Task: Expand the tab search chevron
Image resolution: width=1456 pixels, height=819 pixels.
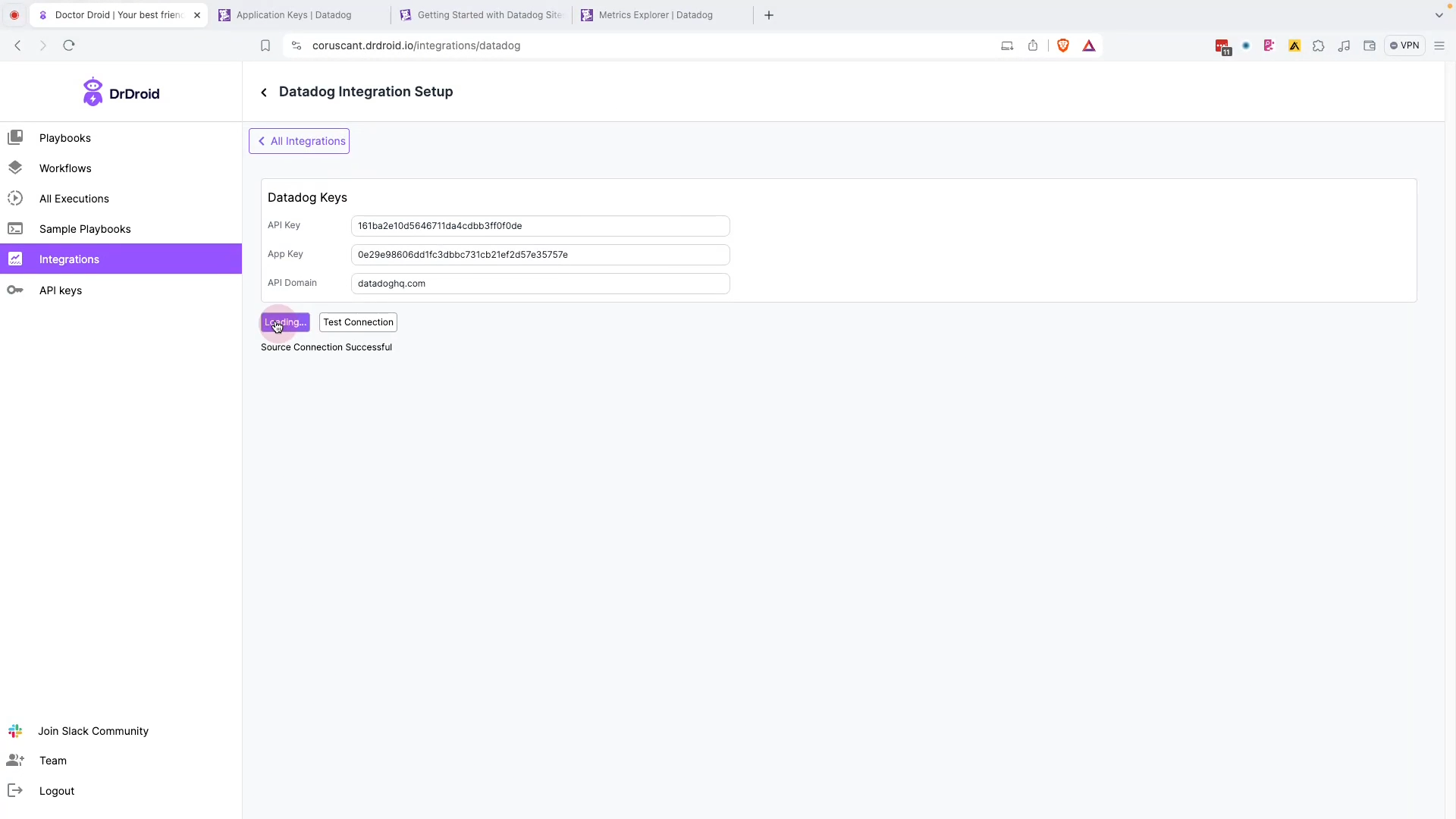Action: tap(1439, 15)
